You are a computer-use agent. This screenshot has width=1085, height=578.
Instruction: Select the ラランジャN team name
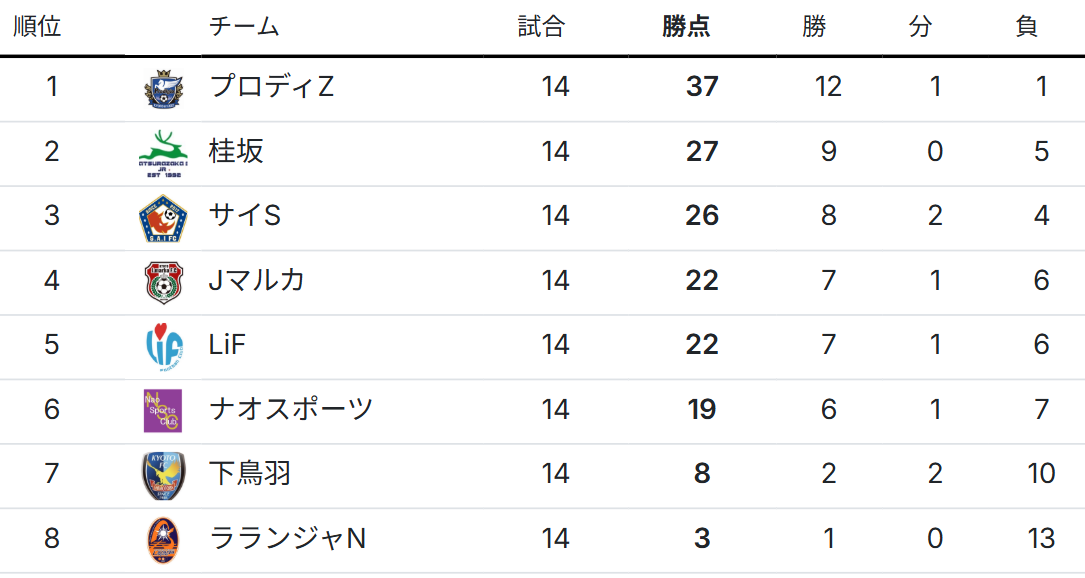point(288,538)
